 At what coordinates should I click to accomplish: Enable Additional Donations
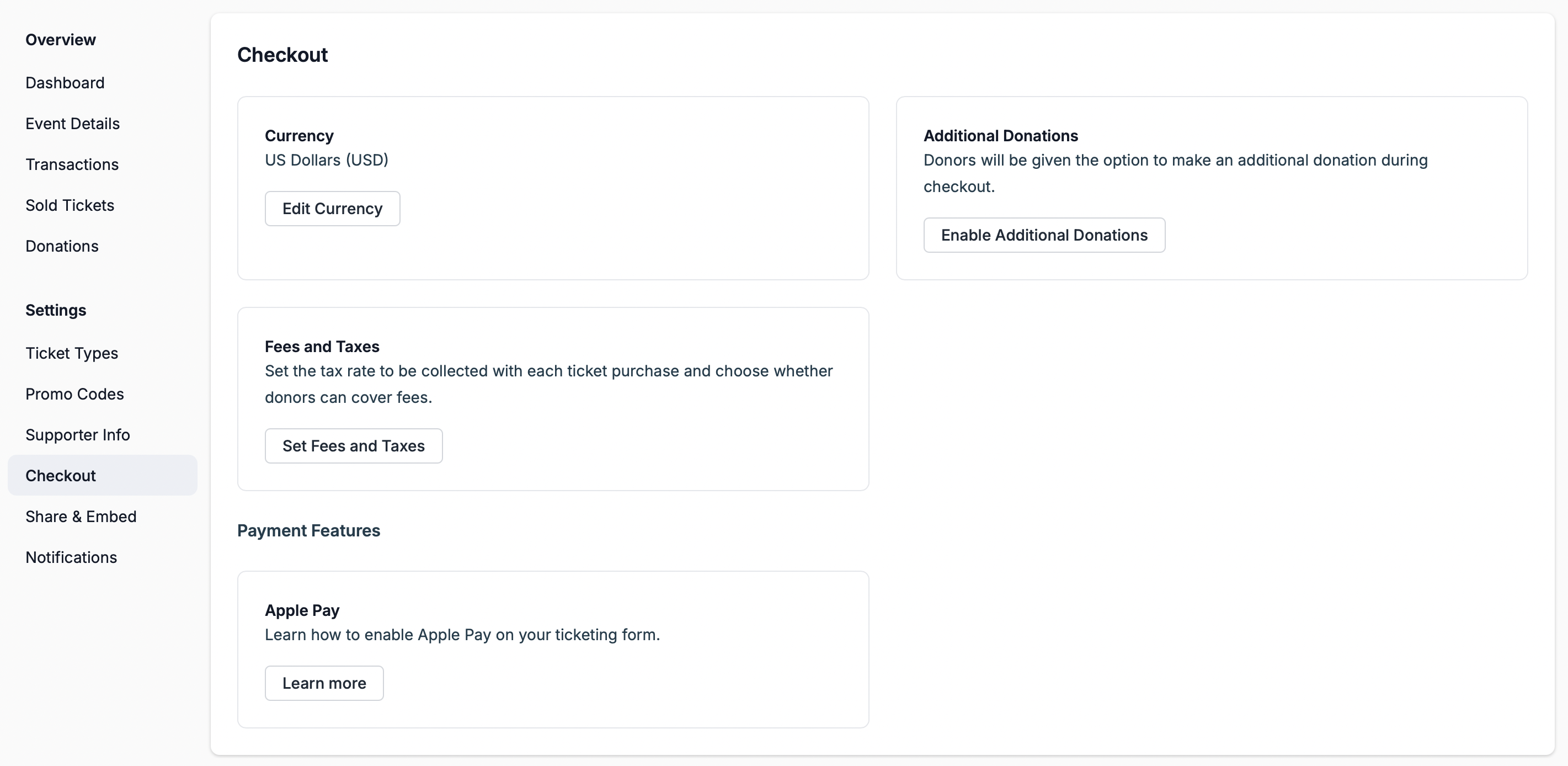click(1044, 235)
